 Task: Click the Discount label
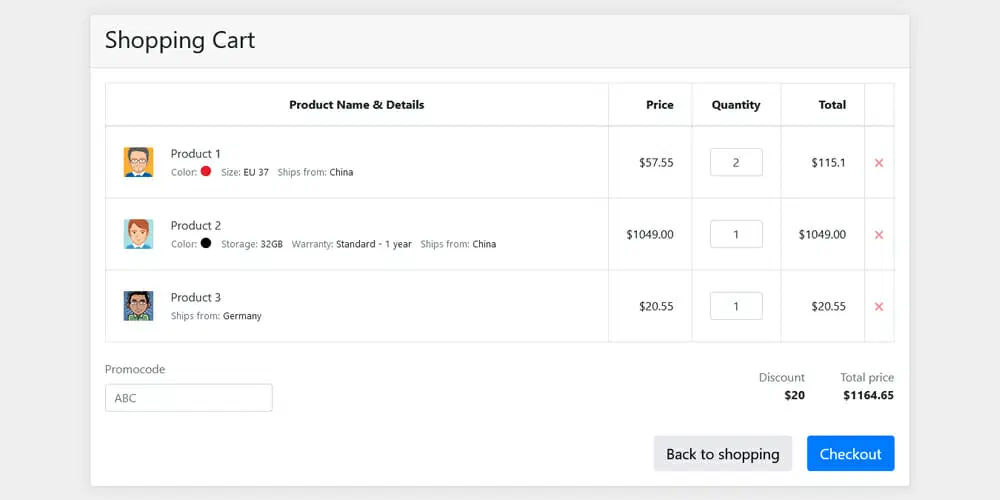pos(782,378)
